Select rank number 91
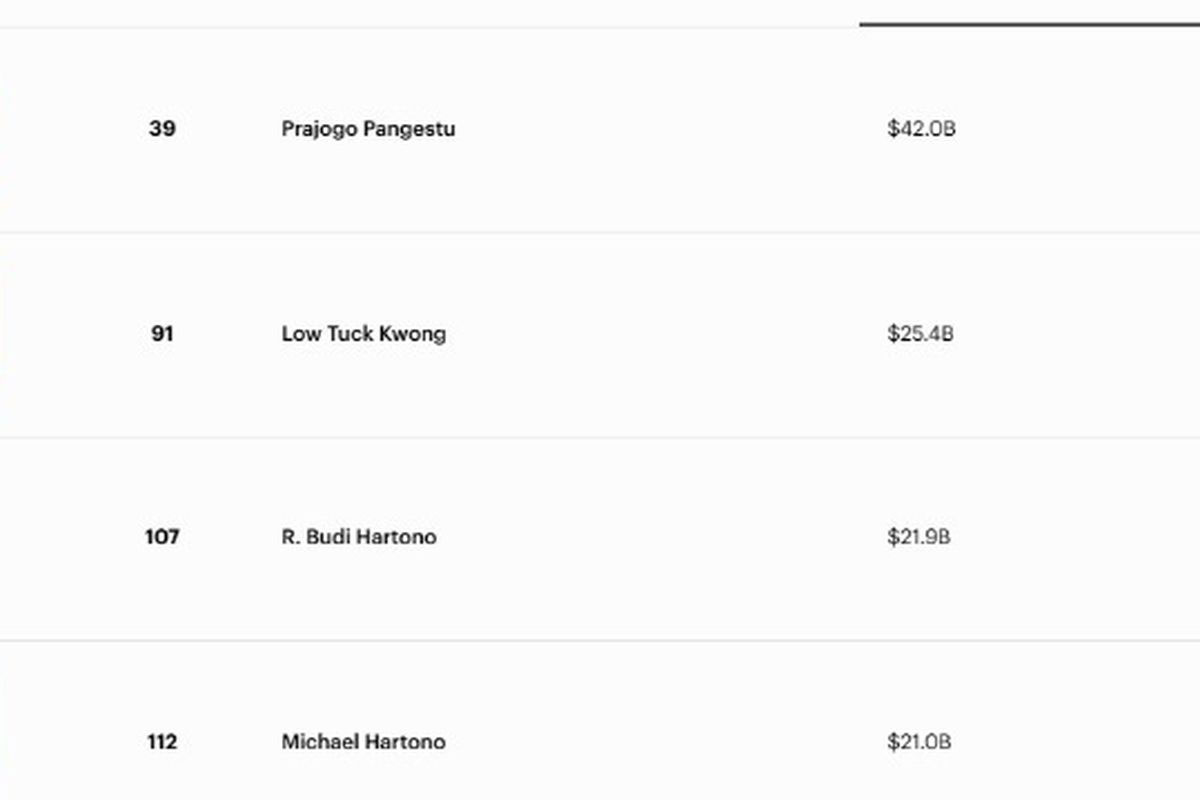The height and width of the screenshot is (800, 1200). 162,333
